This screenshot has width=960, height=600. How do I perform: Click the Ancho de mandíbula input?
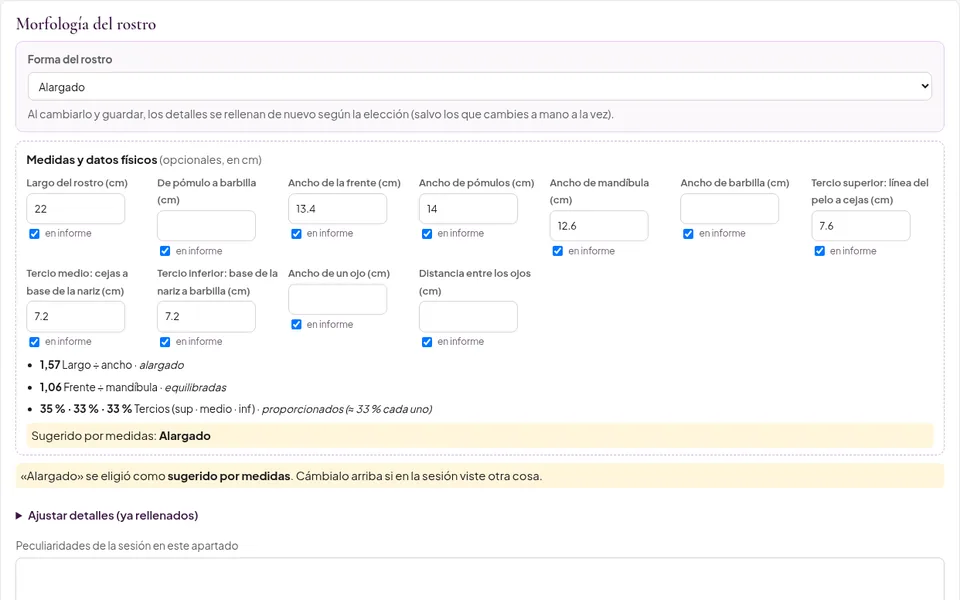(599, 226)
